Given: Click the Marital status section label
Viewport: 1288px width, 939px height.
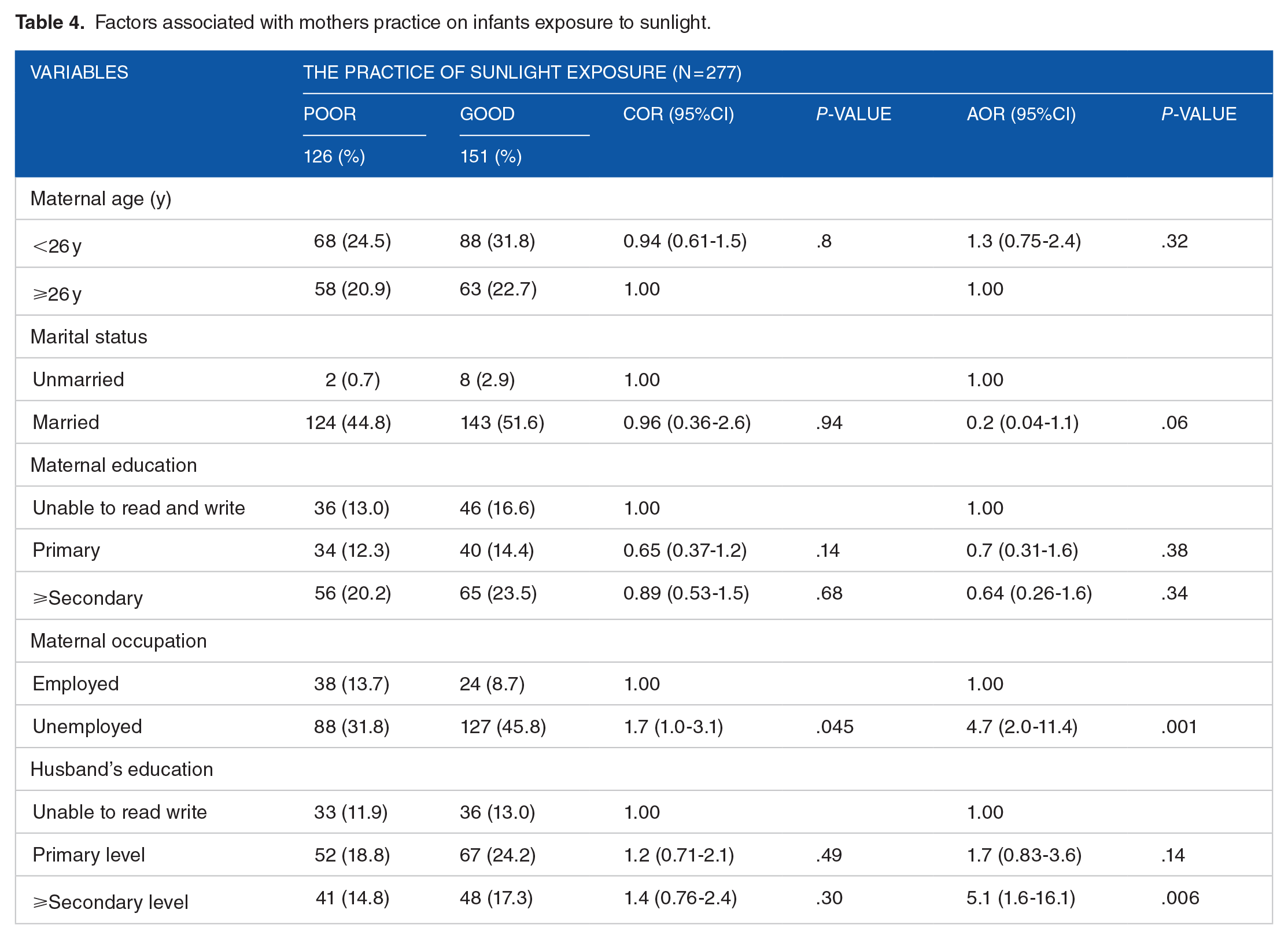Looking at the screenshot, I should click(89, 337).
